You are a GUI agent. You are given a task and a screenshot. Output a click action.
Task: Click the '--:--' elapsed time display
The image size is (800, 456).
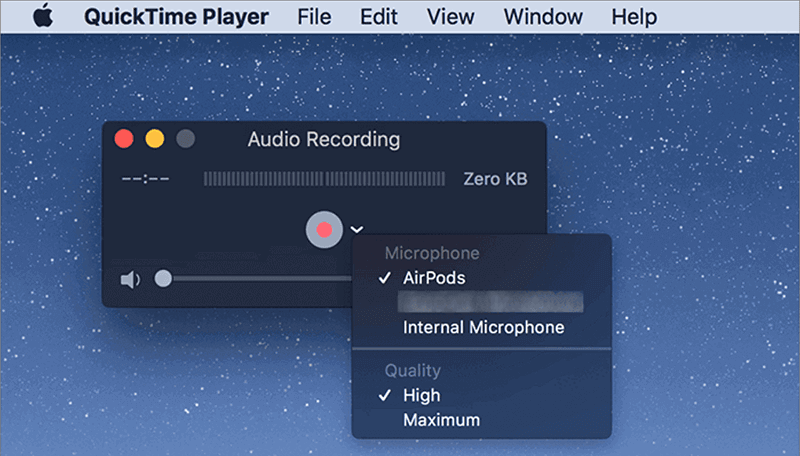[145, 179]
